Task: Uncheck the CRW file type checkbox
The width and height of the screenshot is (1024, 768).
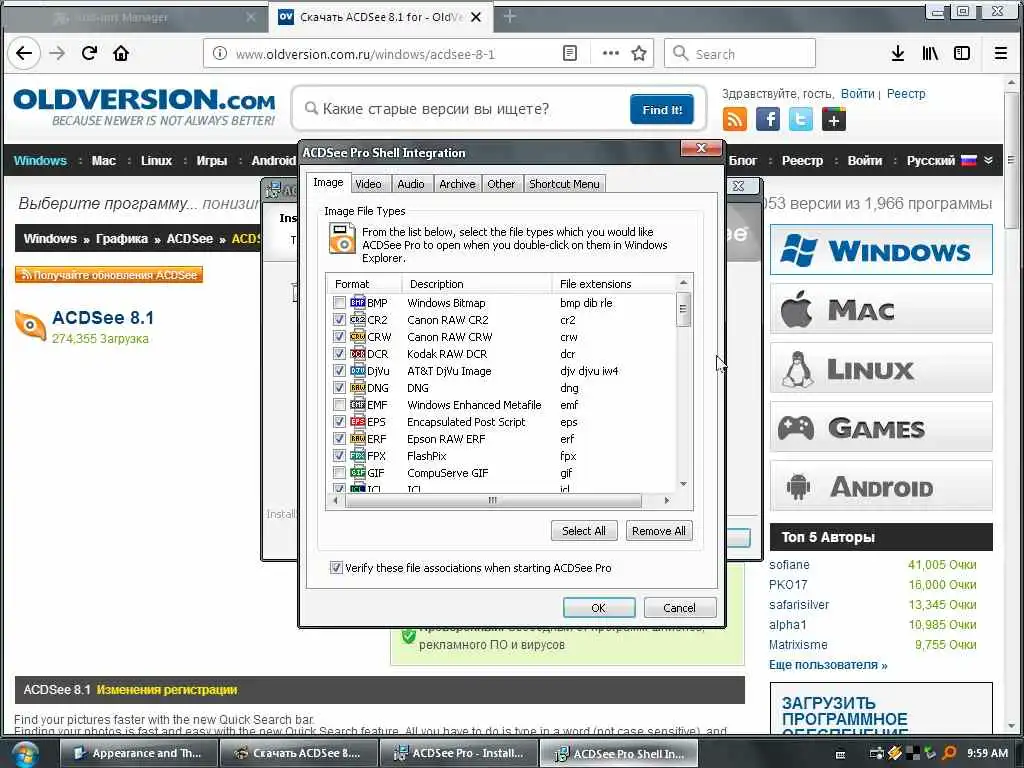Action: (x=339, y=336)
